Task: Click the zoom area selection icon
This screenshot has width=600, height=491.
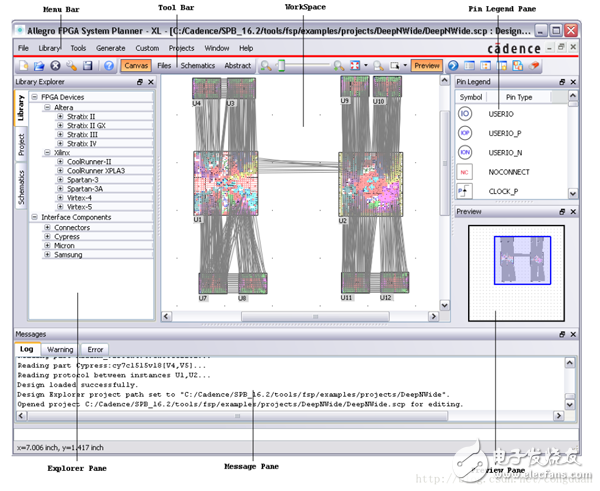Action: [395, 66]
